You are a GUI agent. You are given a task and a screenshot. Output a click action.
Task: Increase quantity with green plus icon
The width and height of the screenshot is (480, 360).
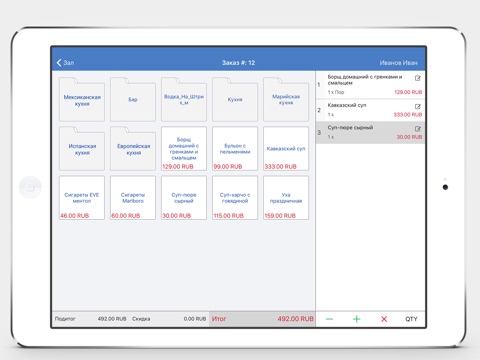357,319
